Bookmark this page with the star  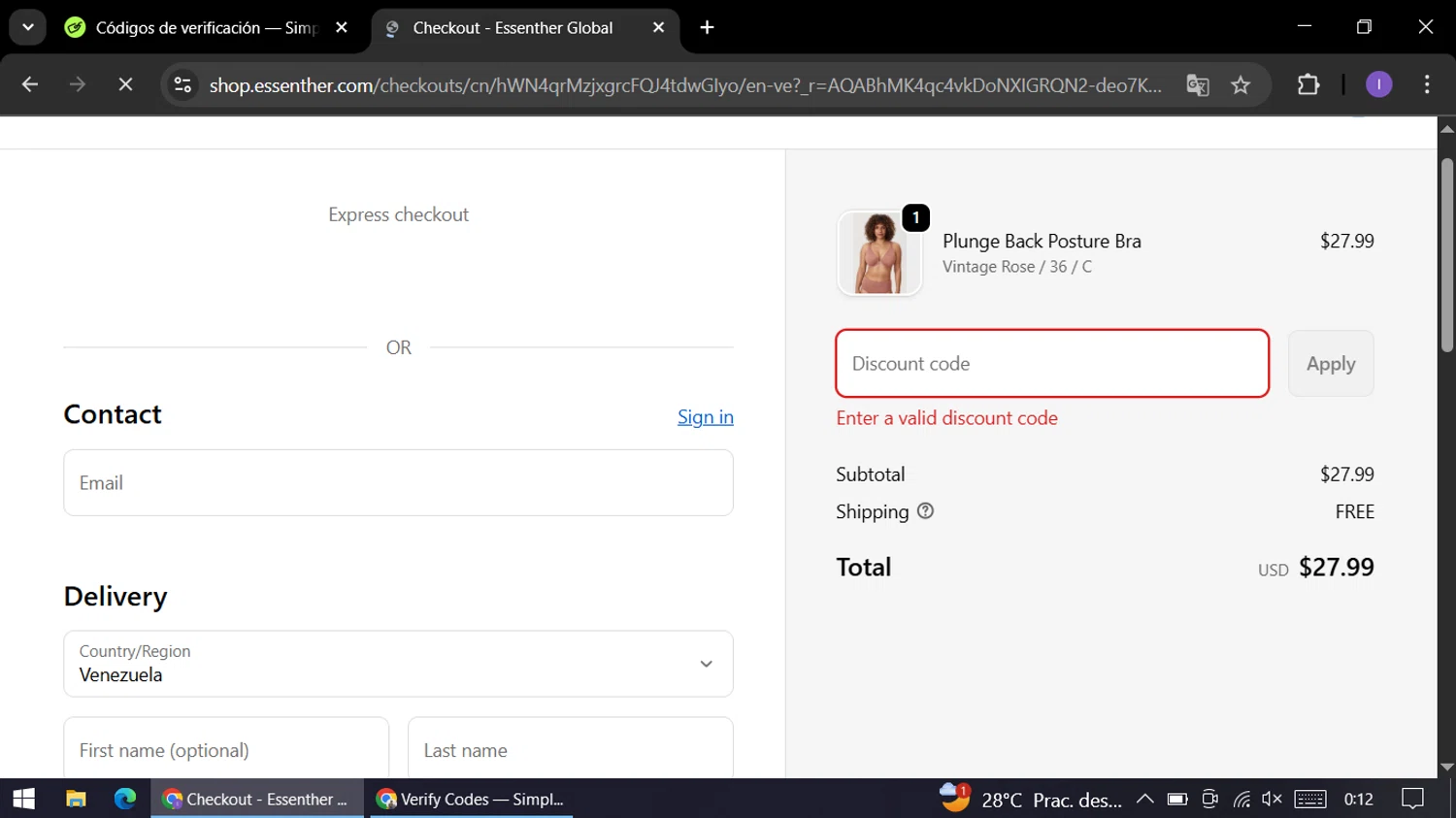[1241, 85]
